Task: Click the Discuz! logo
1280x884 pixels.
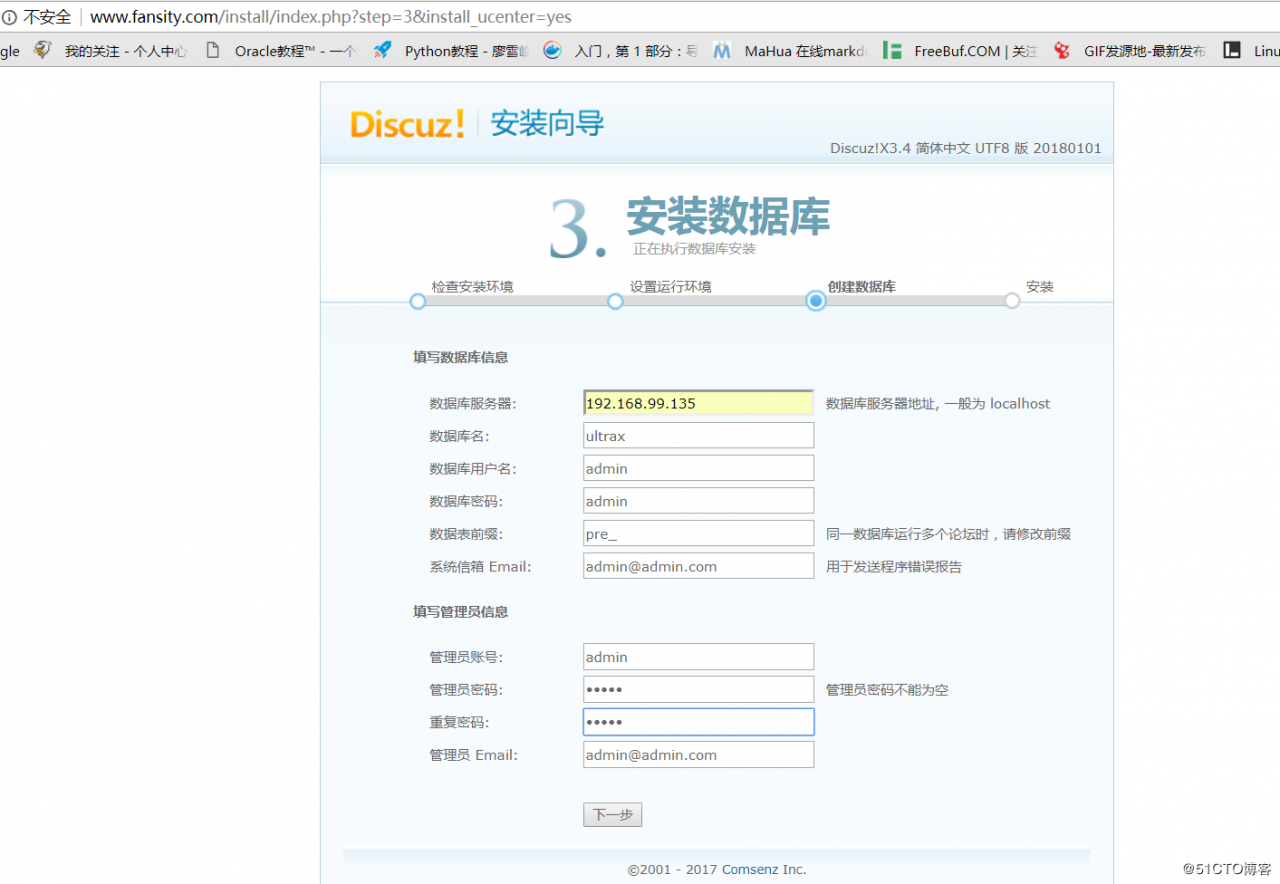Action: click(407, 124)
